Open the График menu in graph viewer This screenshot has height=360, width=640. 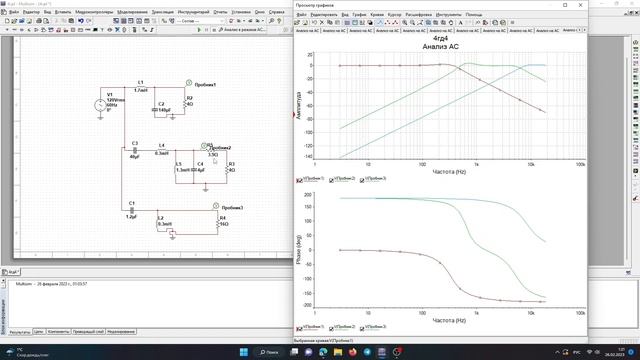[359, 15]
